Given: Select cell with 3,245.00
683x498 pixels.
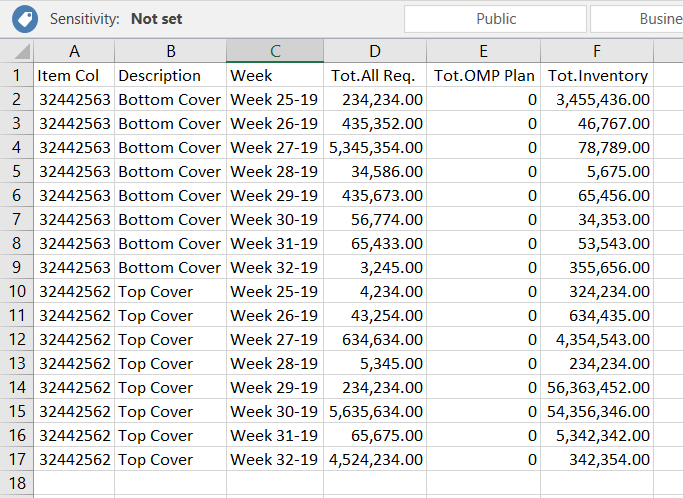Looking at the screenshot, I should [x=375, y=267].
